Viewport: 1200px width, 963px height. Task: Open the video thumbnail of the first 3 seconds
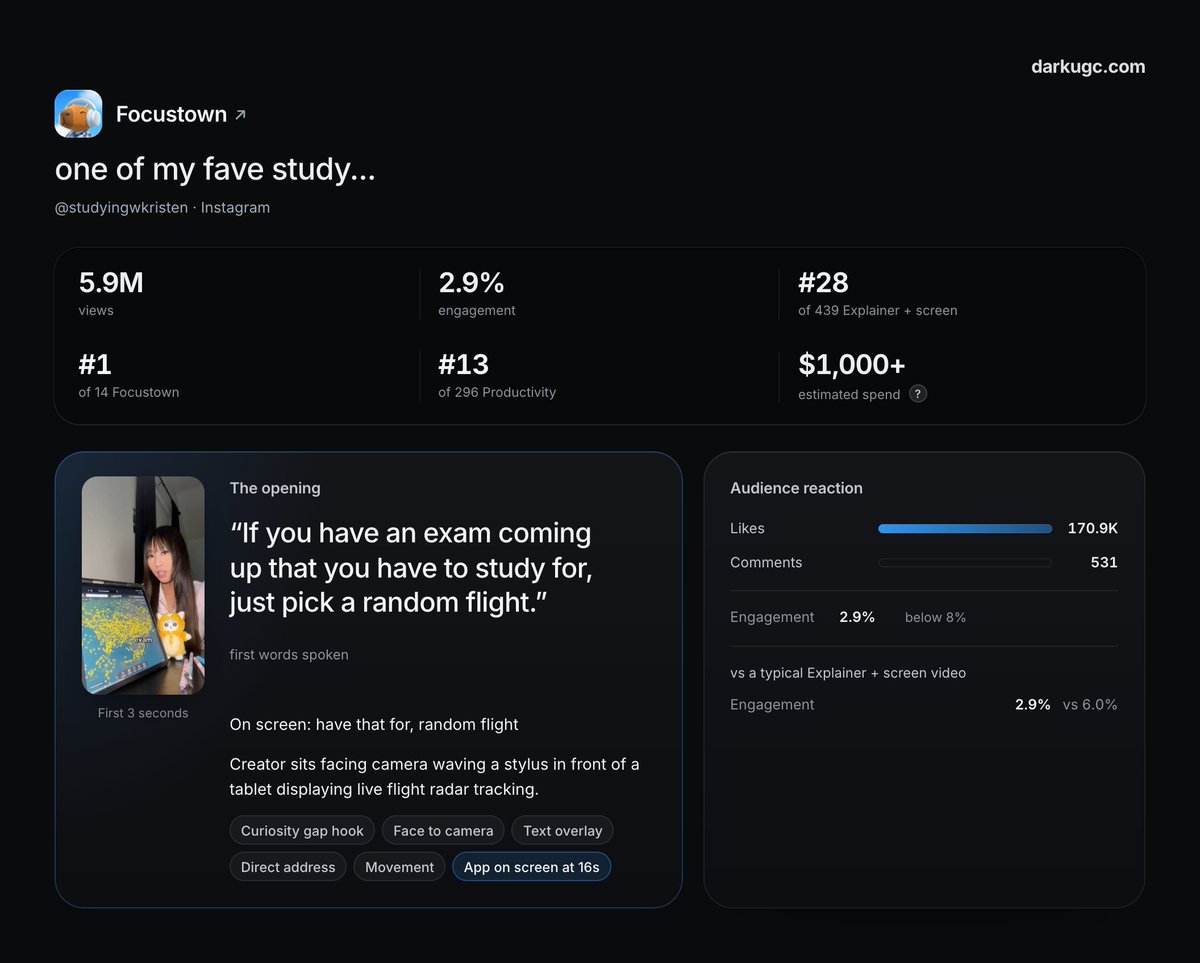tap(143, 585)
